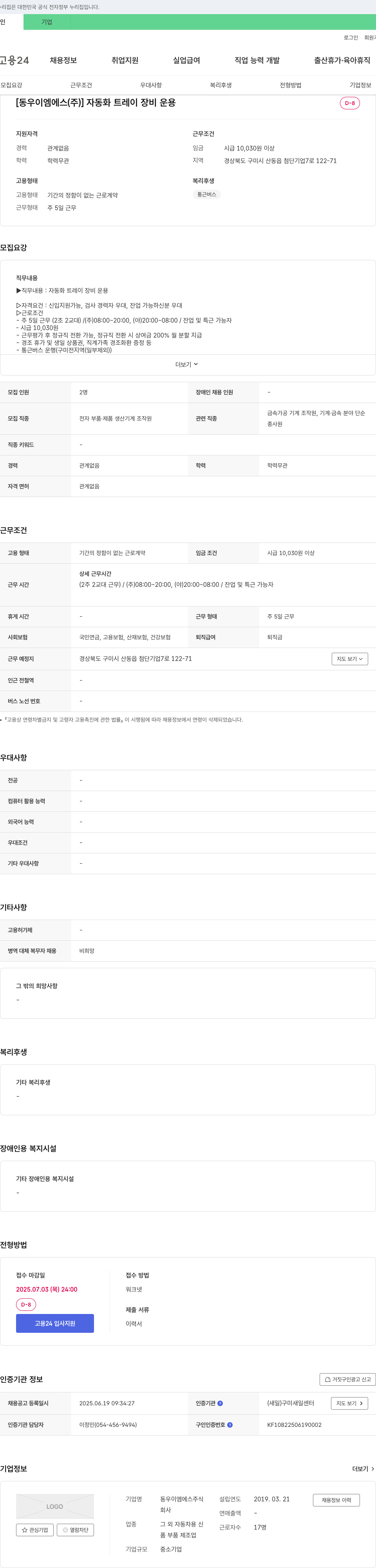Click the 고용24 입사지원 apply button
376x1568 pixels.
55,1323
